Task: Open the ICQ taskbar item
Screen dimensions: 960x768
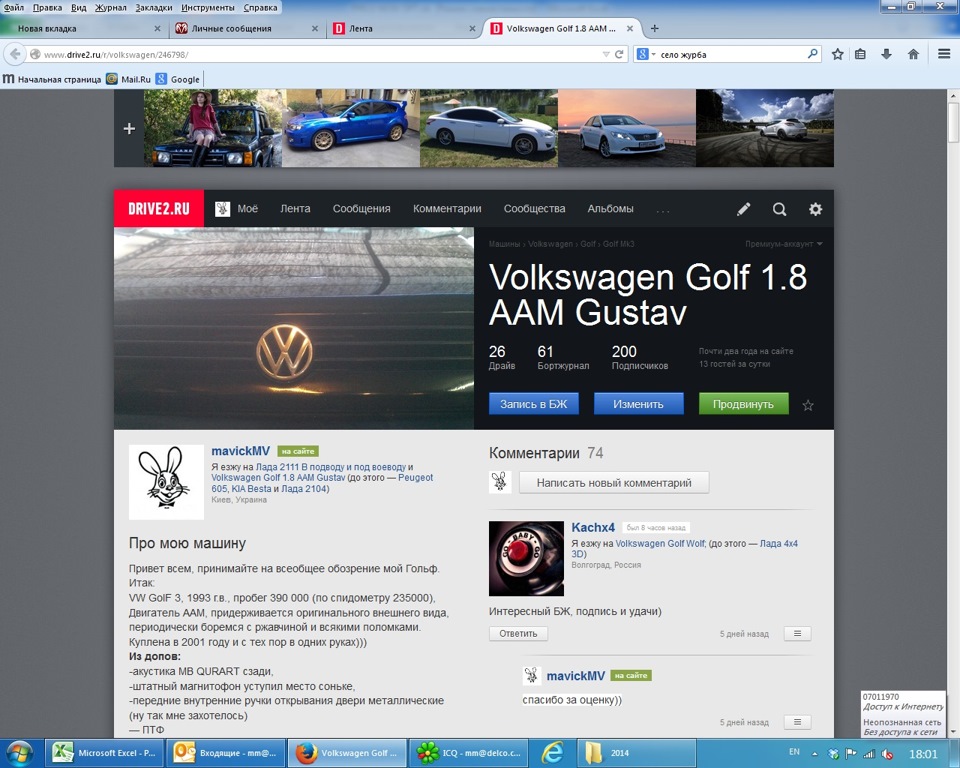Action: 468,753
